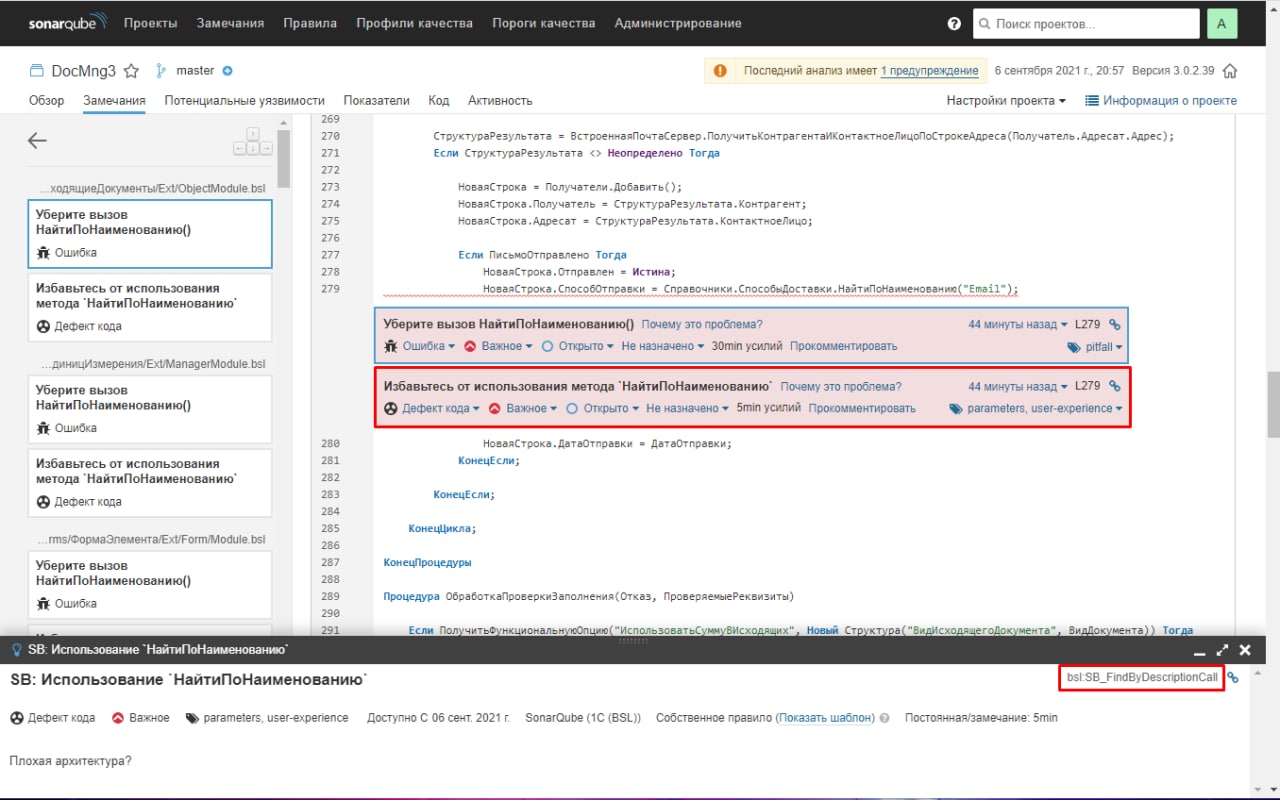Switch to the Обзор tab

[x=46, y=100]
